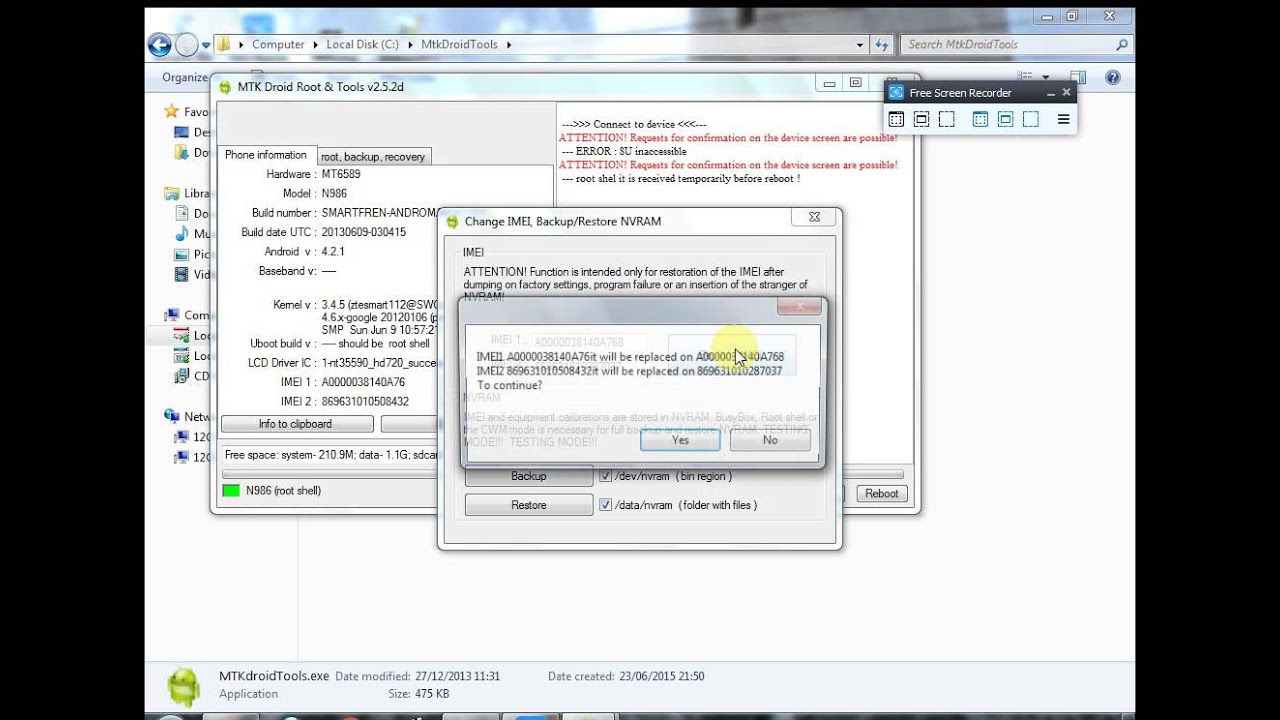The height and width of the screenshot is (720, 1280).
Task: Select the Documents library icon
Action: 181,213
